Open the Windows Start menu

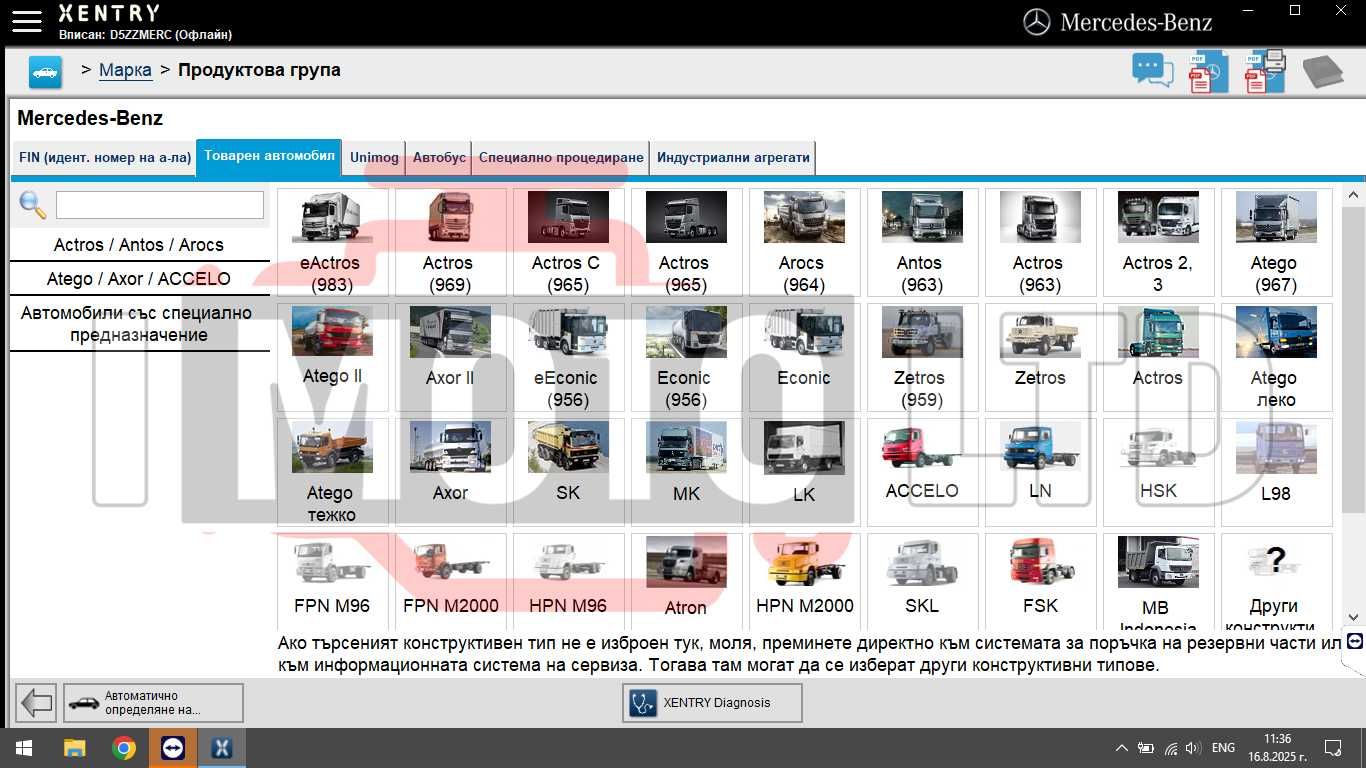[x=24, y=748]
